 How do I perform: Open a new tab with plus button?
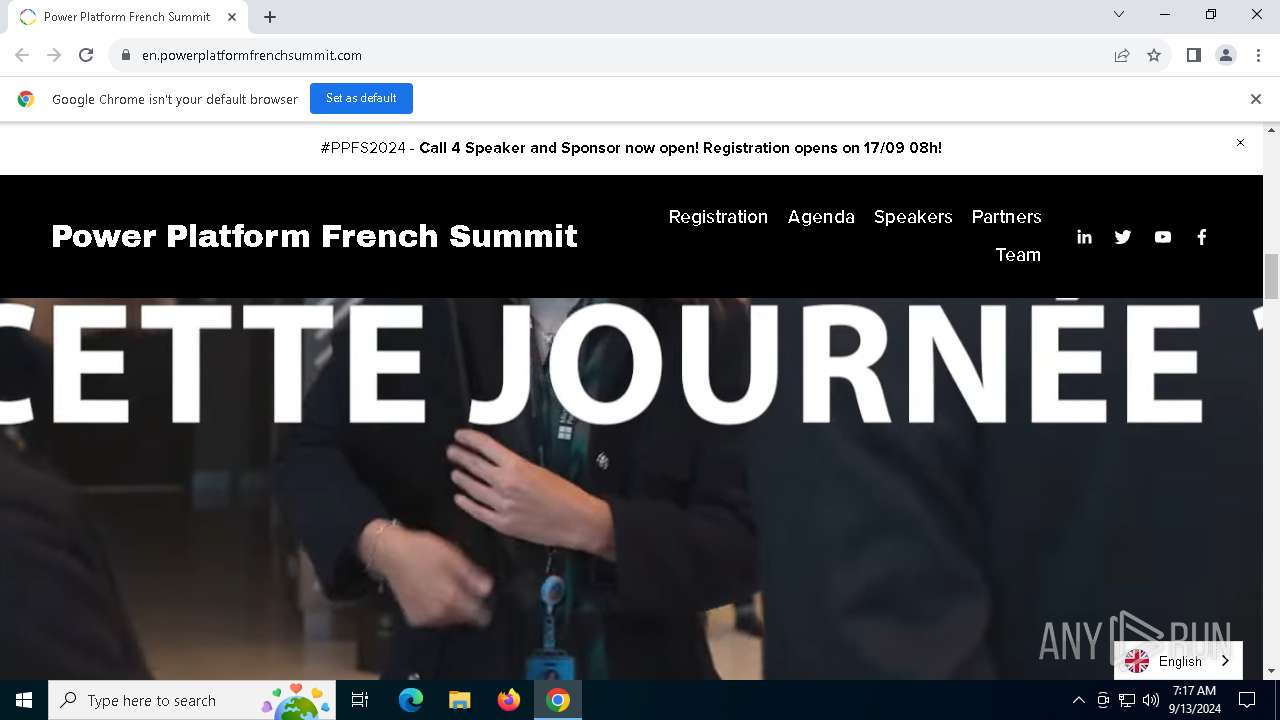pyautogui.click(x=270, y=16)
